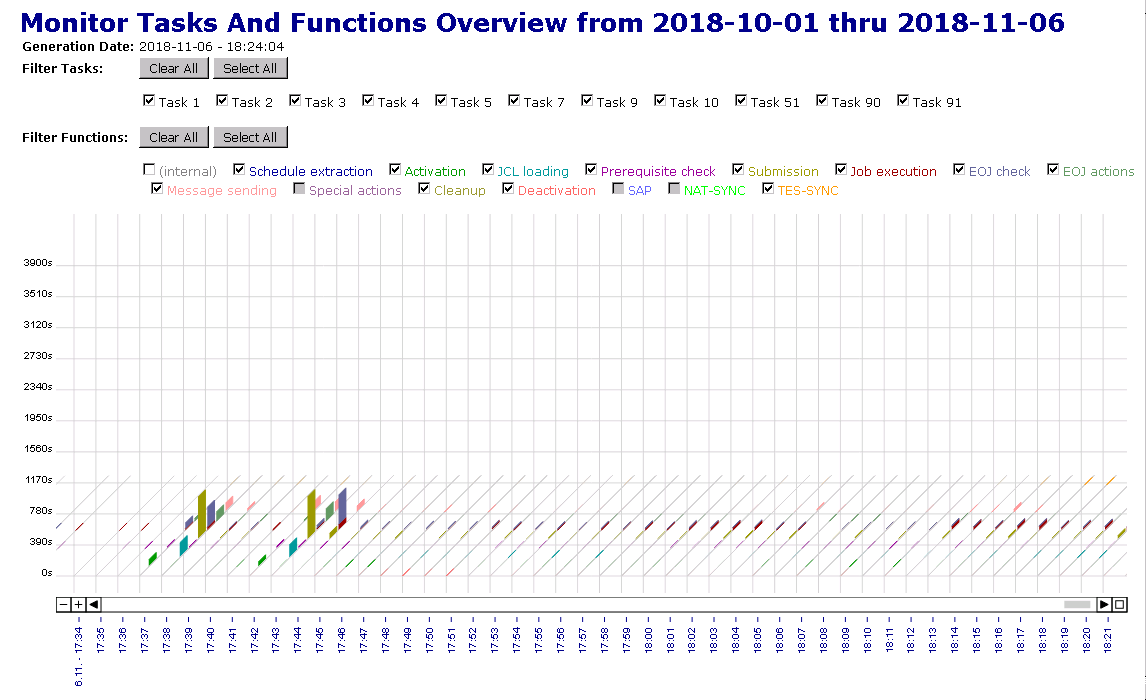Click the zoom in plus icon
The image size is (1146, 700).
tap(78, 604)
